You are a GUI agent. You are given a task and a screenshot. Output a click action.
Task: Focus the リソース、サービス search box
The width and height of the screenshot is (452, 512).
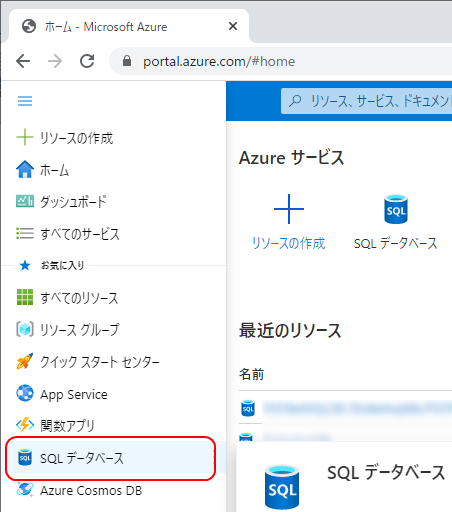pos(367,101)
